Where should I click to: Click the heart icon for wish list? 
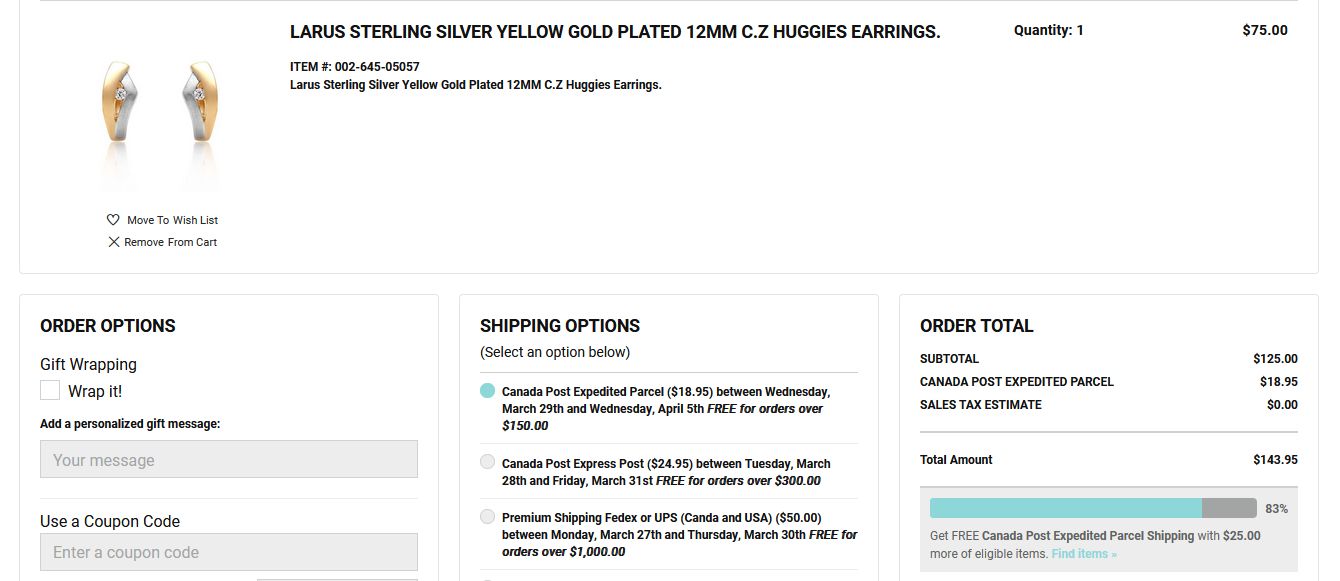[113, 220]
